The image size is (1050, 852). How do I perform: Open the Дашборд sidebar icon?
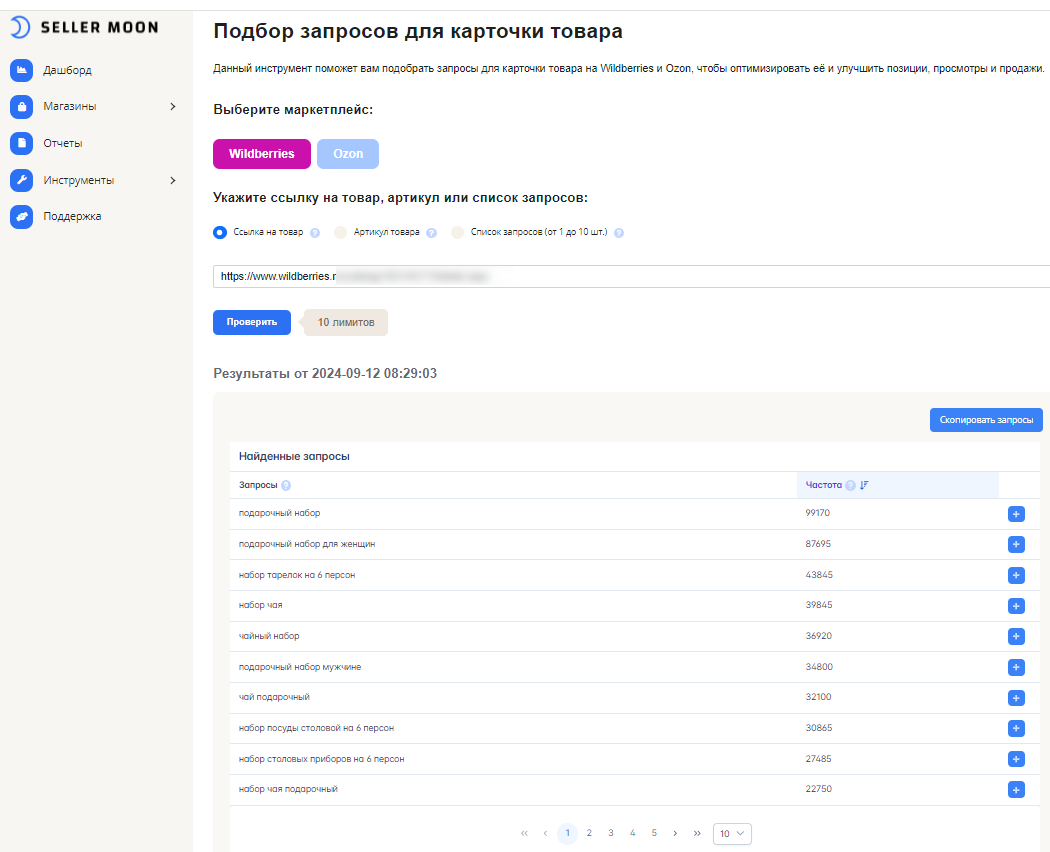point(21,70)
